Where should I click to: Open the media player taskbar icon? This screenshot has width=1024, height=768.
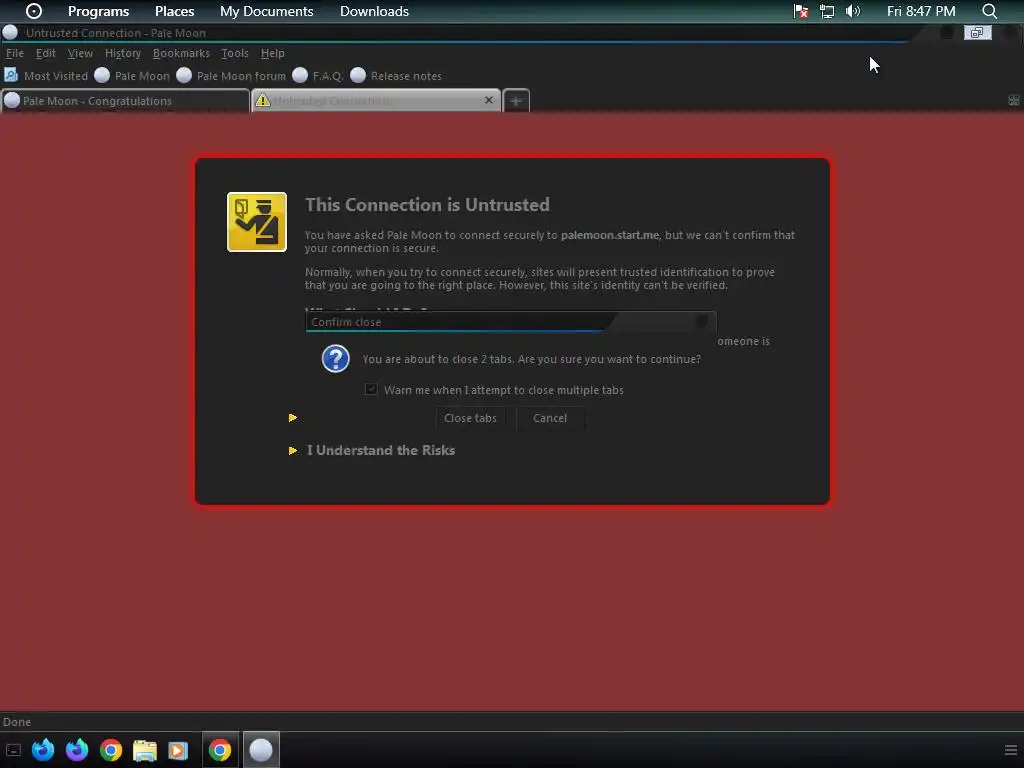click(178, 750)
